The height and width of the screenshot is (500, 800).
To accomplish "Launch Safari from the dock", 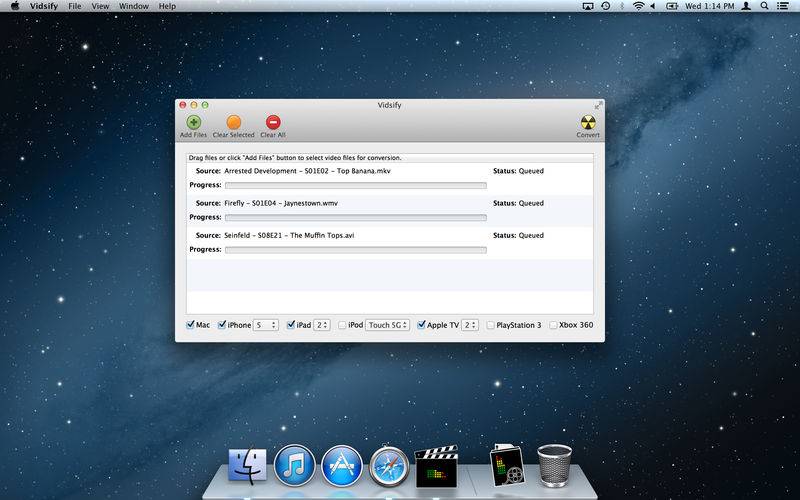I will coord(389,466).
